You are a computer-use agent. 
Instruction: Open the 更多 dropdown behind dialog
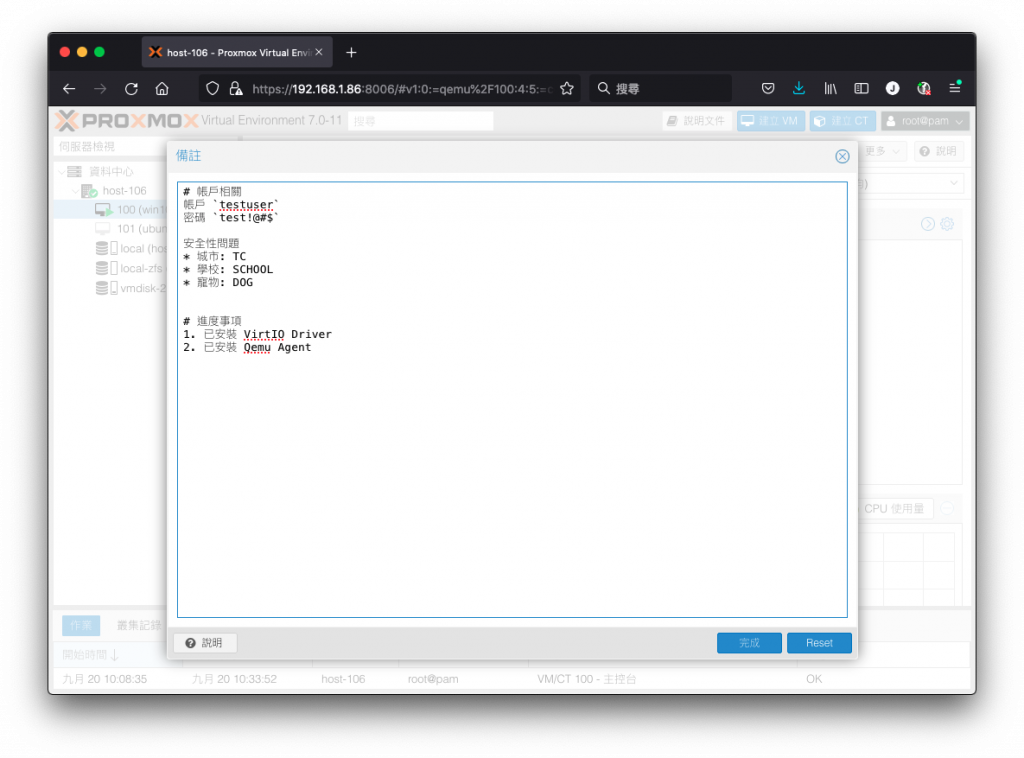(882, 151)
